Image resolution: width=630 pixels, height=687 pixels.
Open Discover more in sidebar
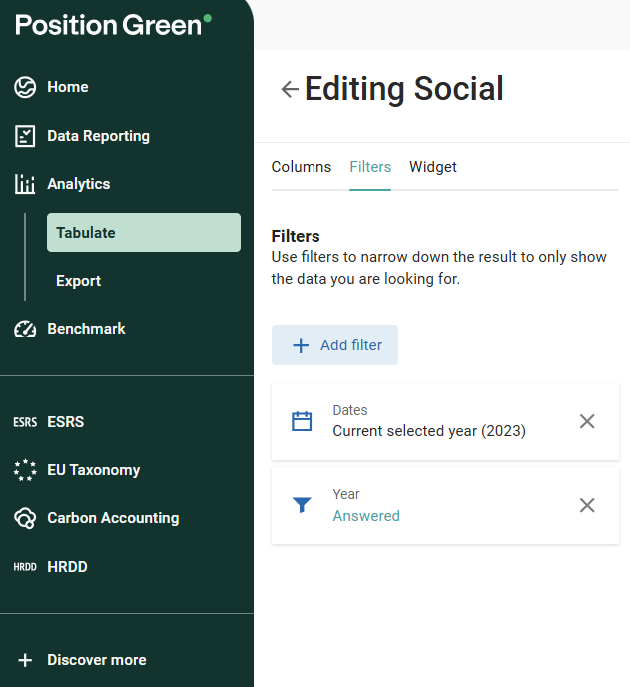96,660
